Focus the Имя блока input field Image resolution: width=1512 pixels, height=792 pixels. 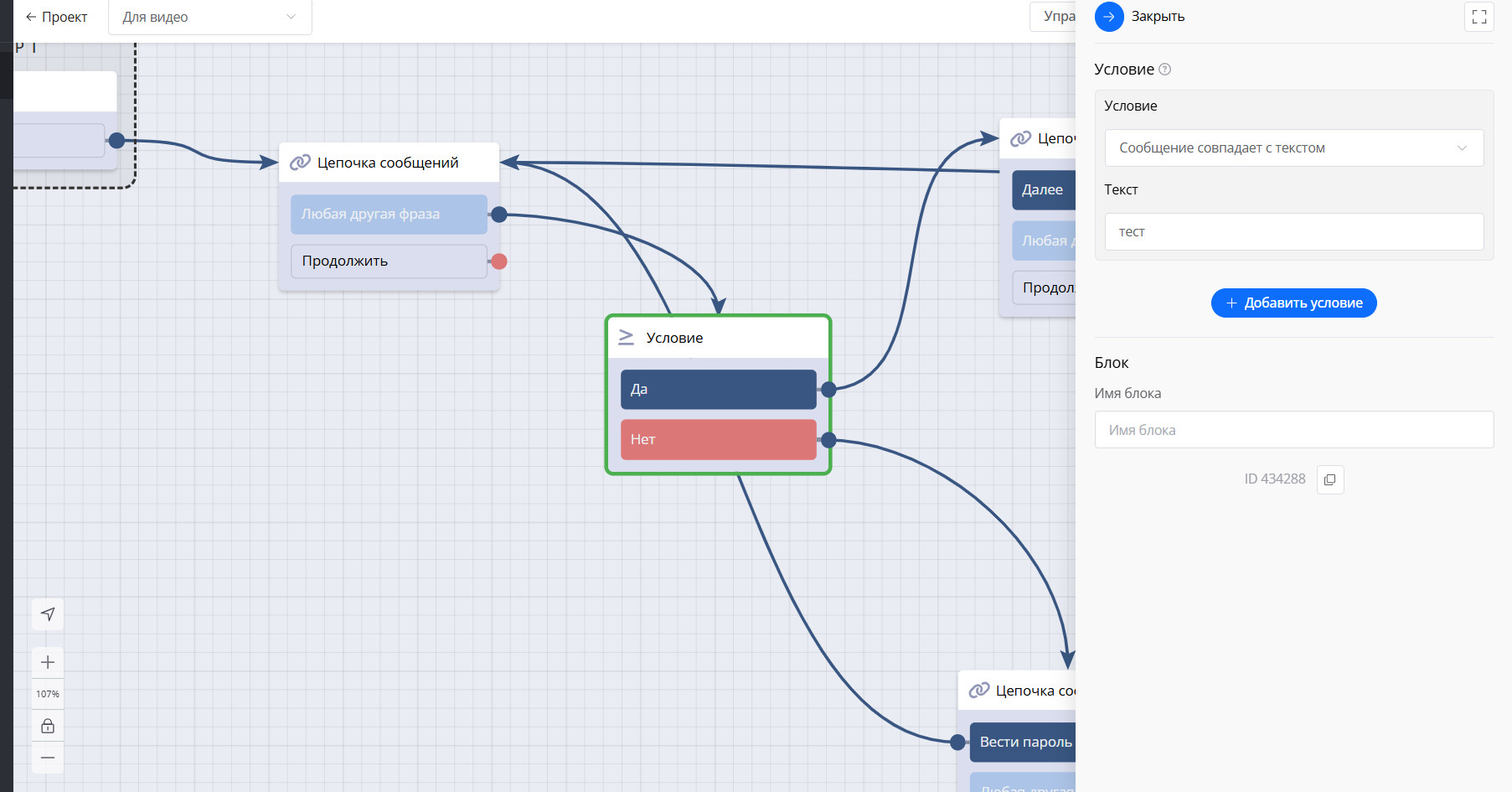pyautogui.click(x=1293, y=430)
